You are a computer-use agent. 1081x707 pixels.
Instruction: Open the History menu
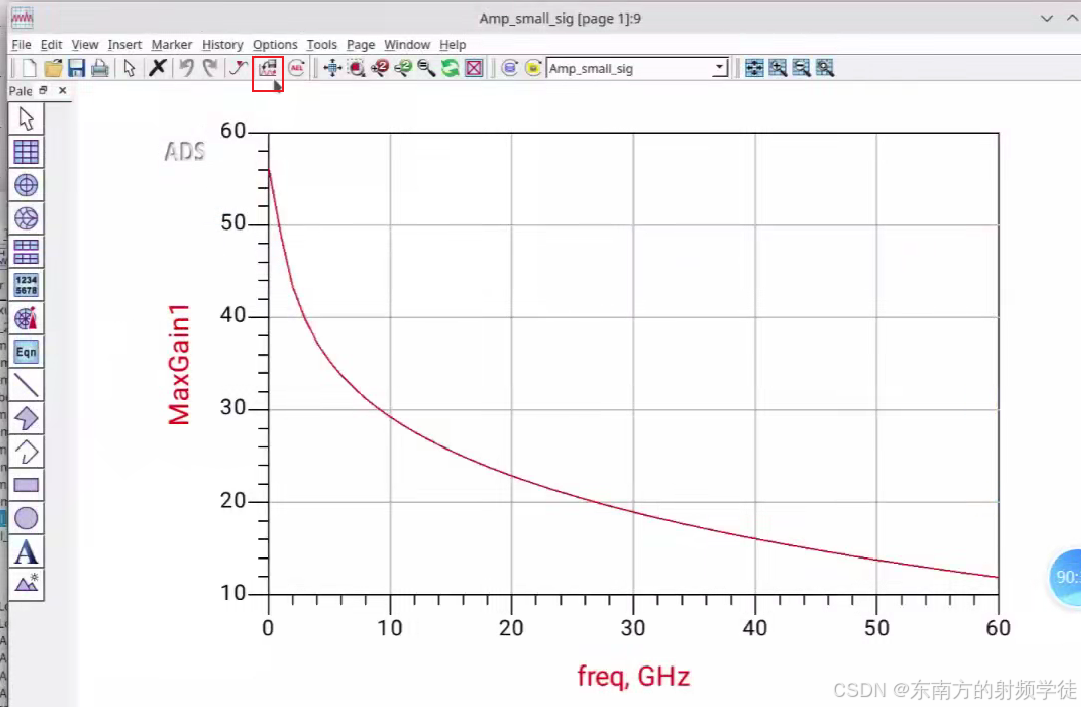pos(223,44)
